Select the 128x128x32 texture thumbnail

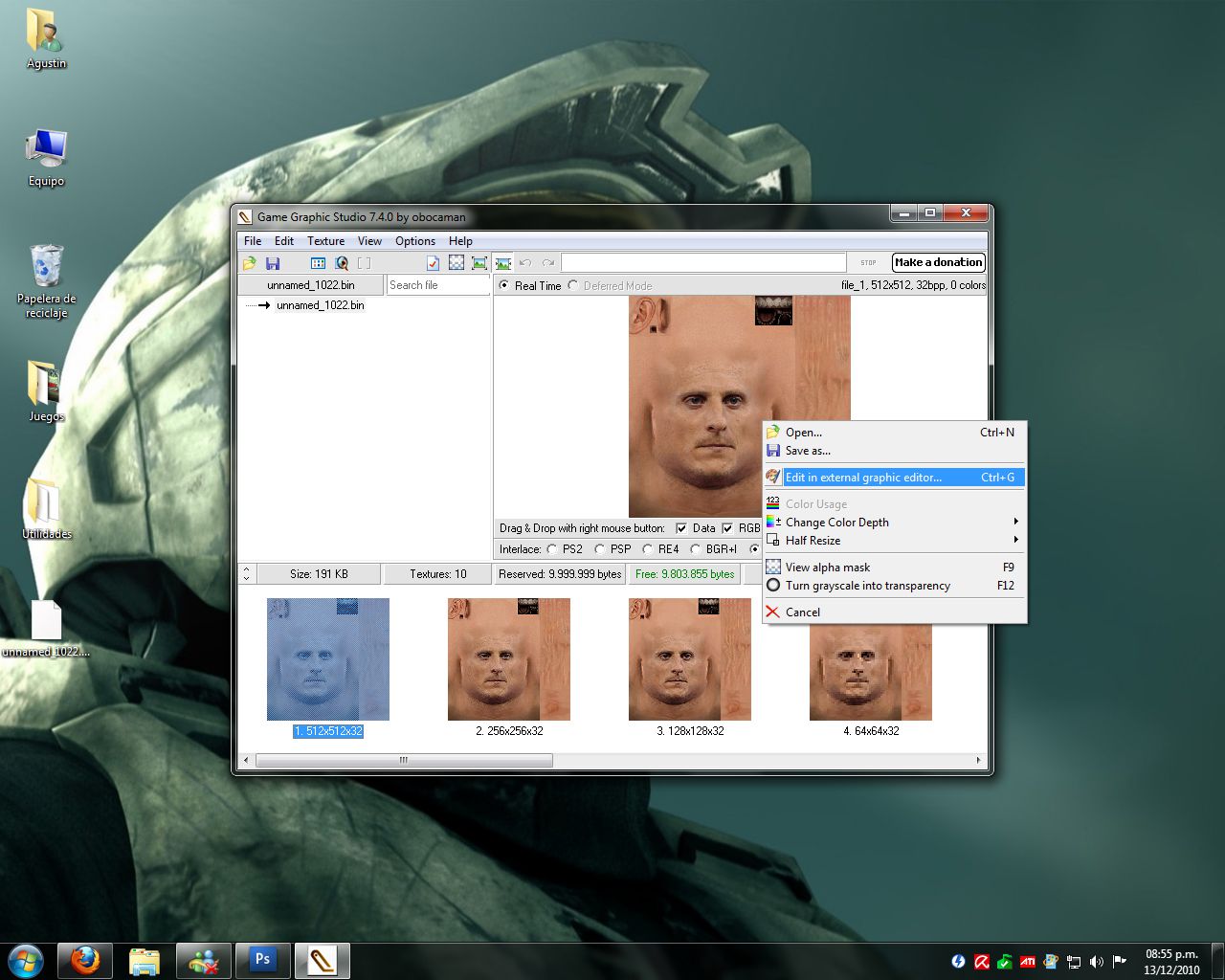690,659
